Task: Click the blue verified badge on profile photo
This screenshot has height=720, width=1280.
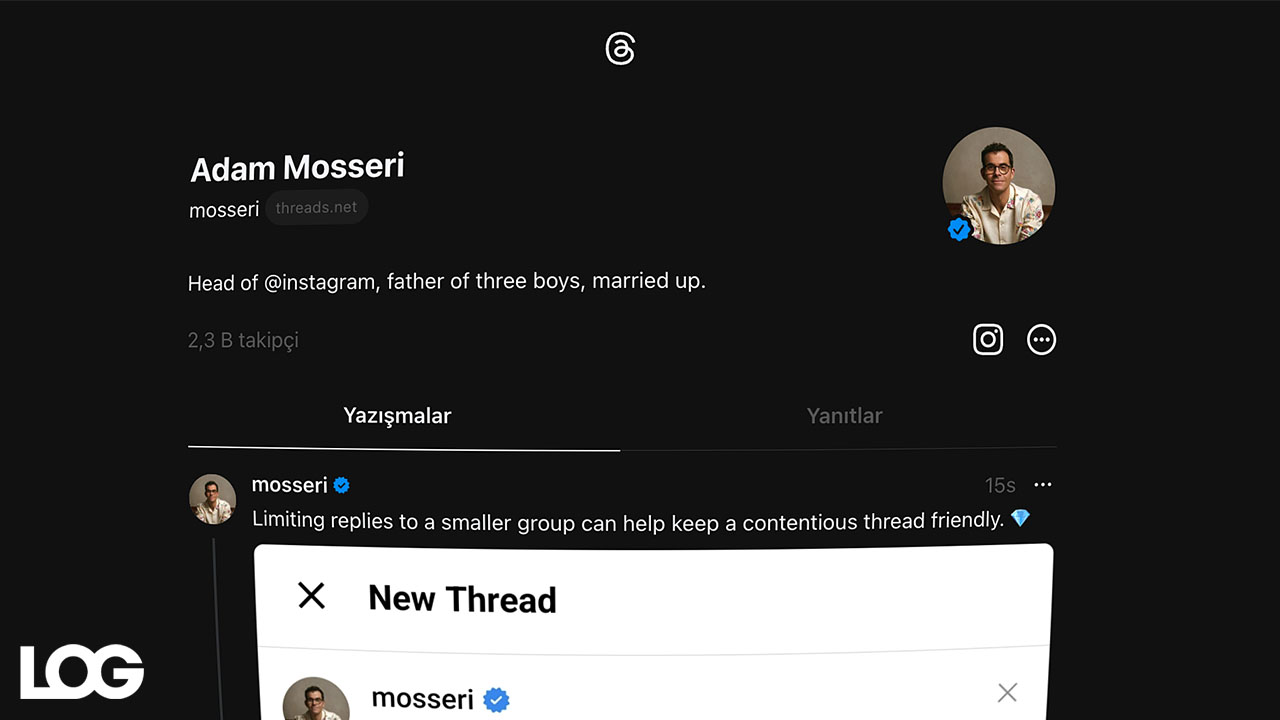Action: point(959,229)
